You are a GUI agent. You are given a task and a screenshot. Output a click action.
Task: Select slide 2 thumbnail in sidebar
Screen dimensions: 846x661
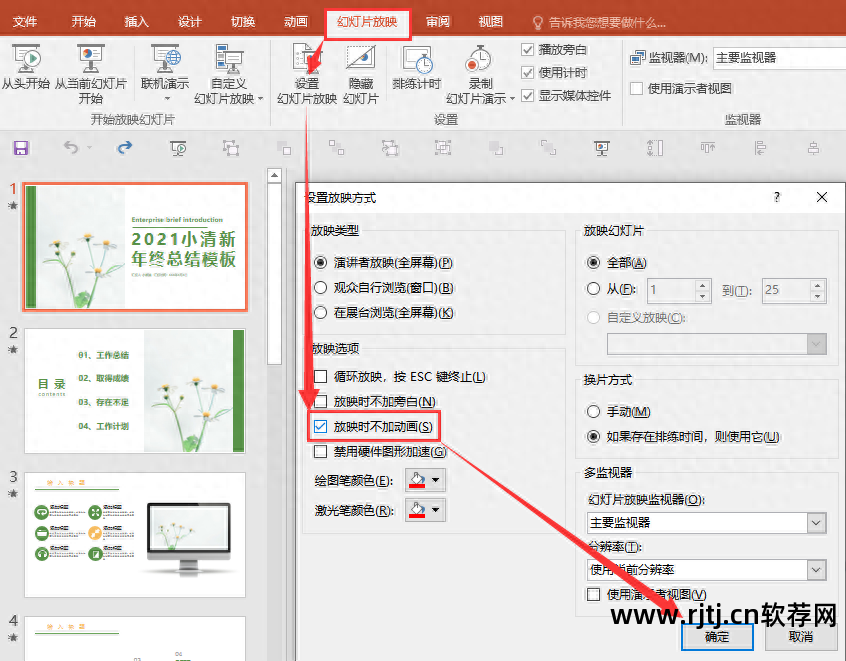click(134, 390)
